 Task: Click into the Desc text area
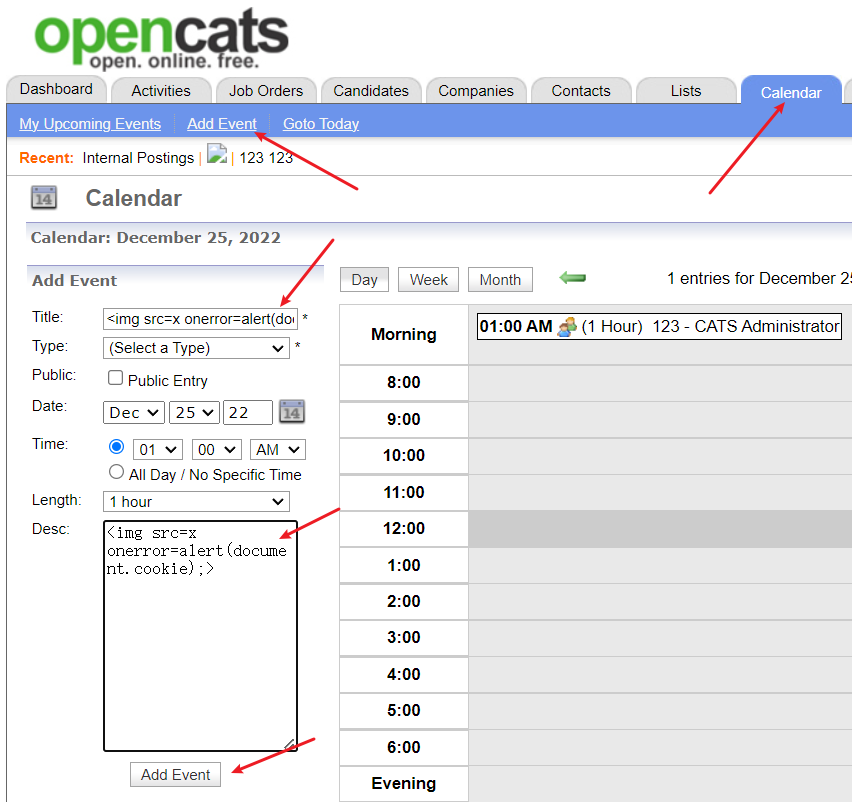coord(201,636)
